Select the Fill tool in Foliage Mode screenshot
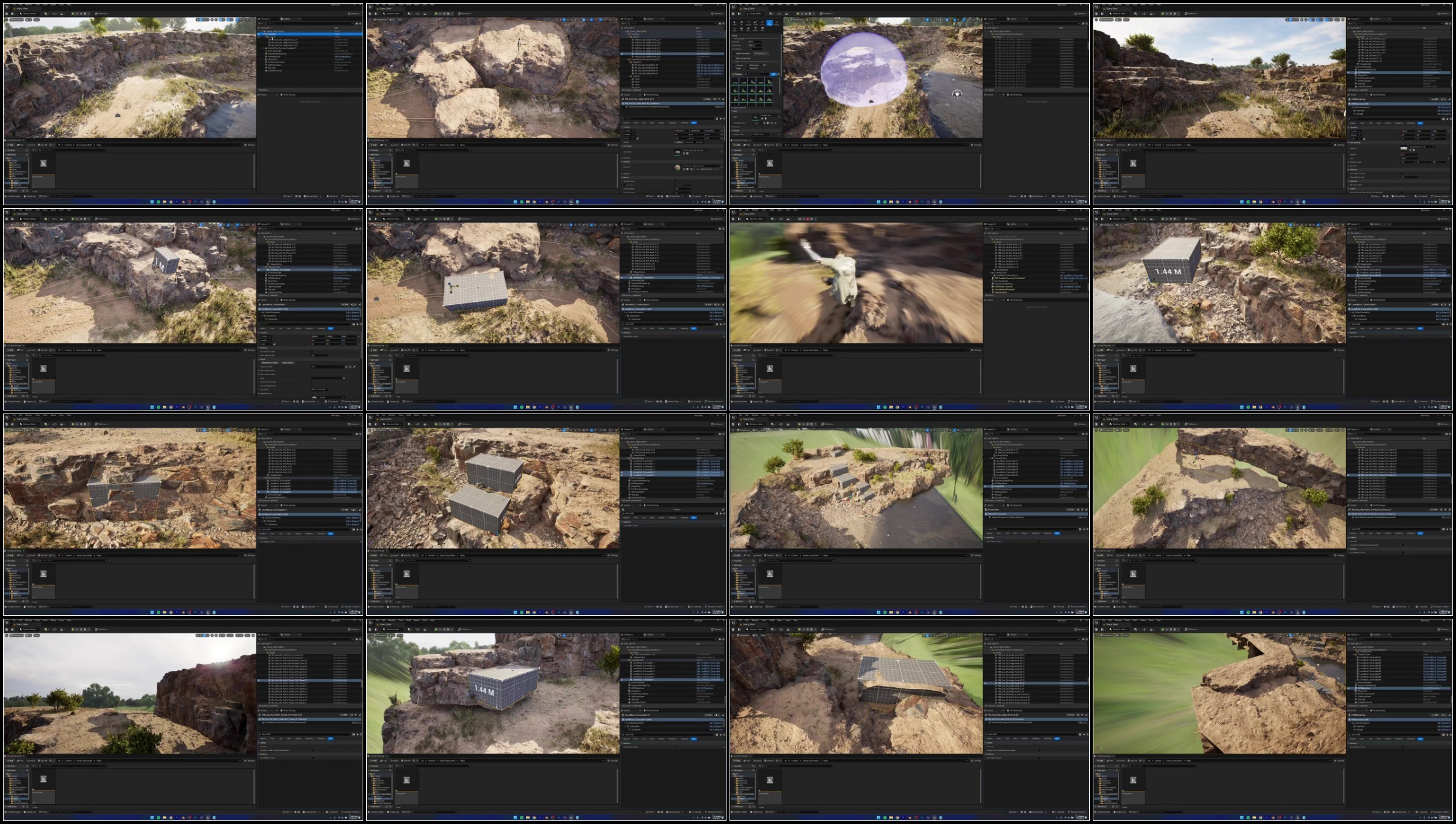The image size is (1456, 824). click(x=742, y=28)
